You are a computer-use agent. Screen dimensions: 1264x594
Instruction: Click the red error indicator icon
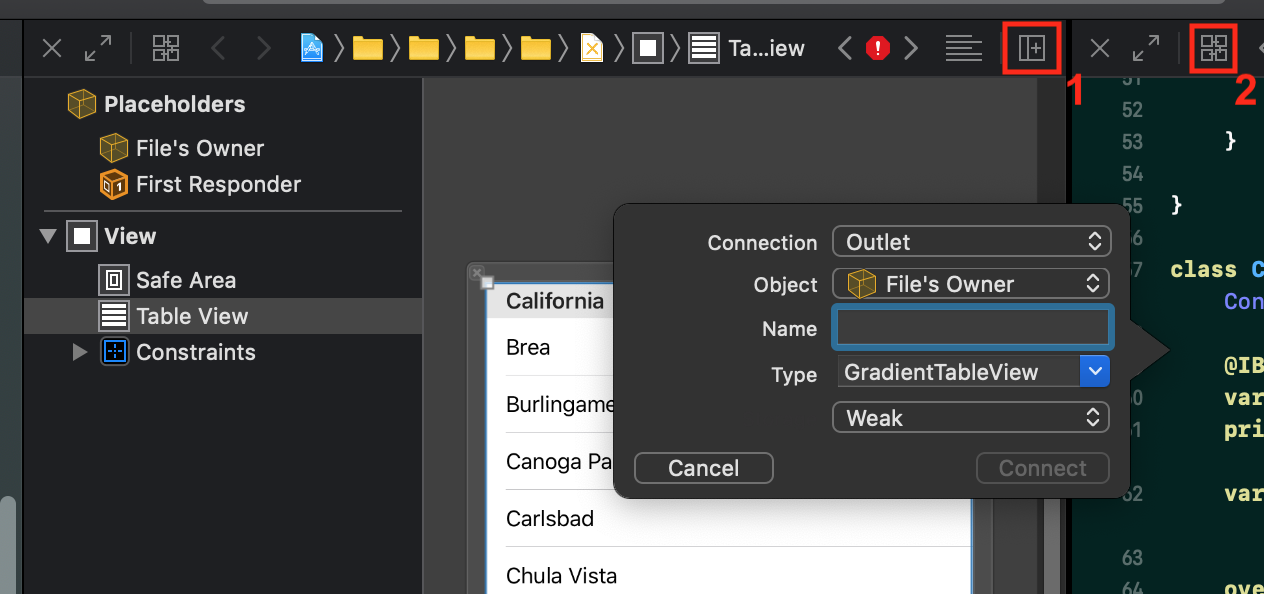click(878, 48)
